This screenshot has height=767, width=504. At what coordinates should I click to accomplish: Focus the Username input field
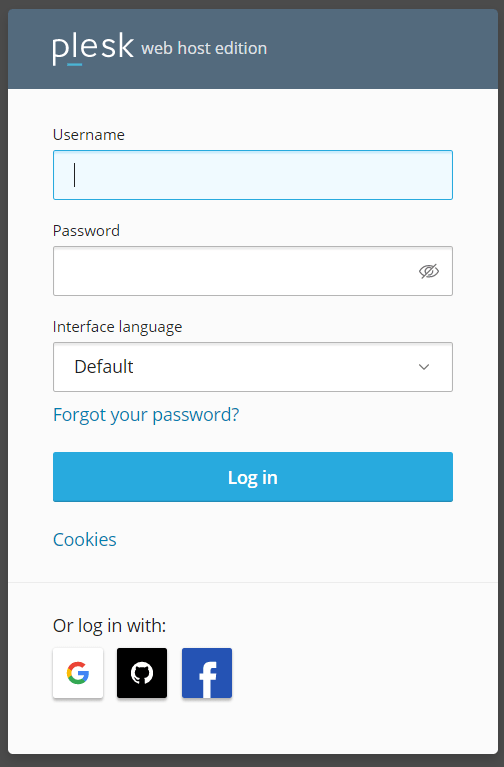tap(252, 175)
